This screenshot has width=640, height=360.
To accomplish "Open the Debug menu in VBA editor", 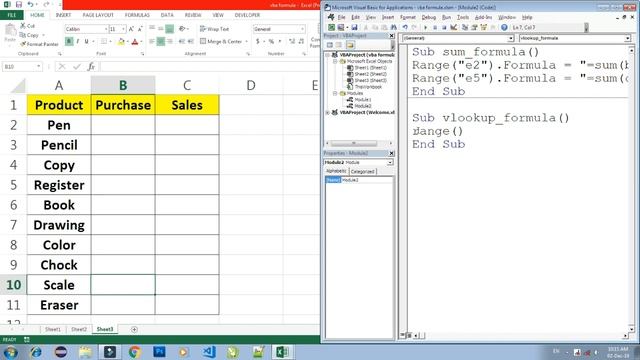I will (429, 18).
